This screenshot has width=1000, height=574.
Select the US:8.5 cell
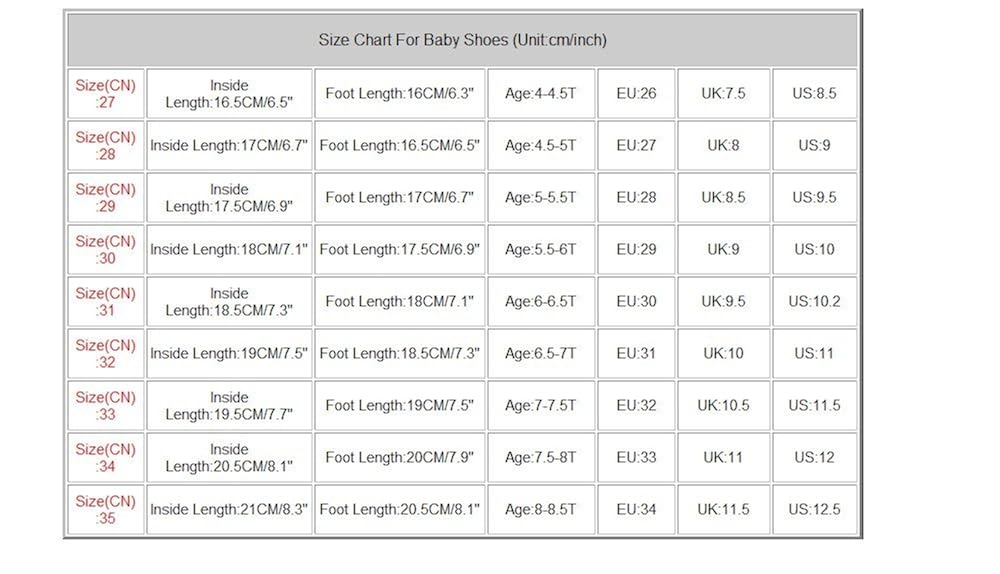coord(814,94)
